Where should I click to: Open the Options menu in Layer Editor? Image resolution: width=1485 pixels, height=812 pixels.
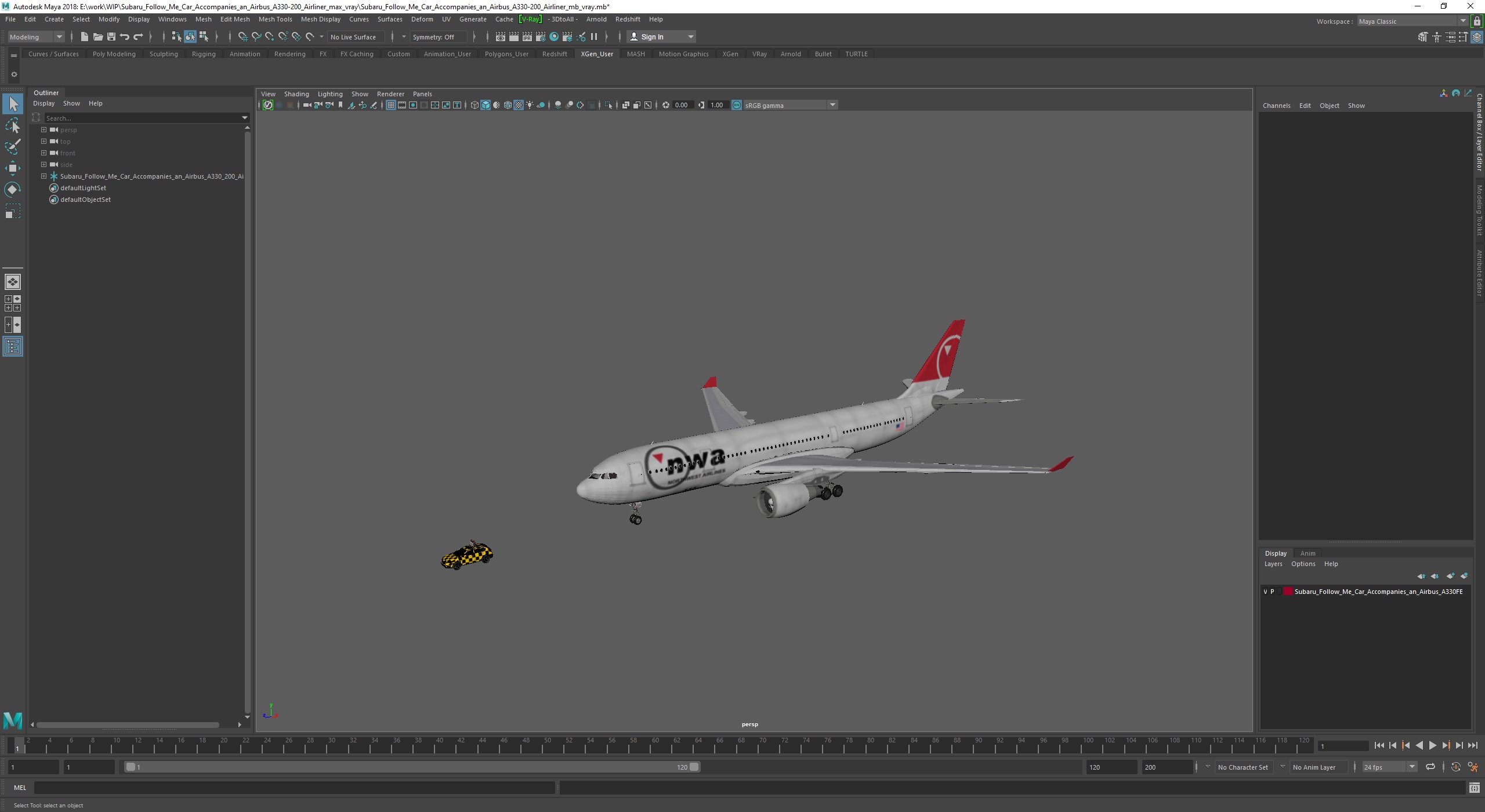click(x=1303, y=564)
